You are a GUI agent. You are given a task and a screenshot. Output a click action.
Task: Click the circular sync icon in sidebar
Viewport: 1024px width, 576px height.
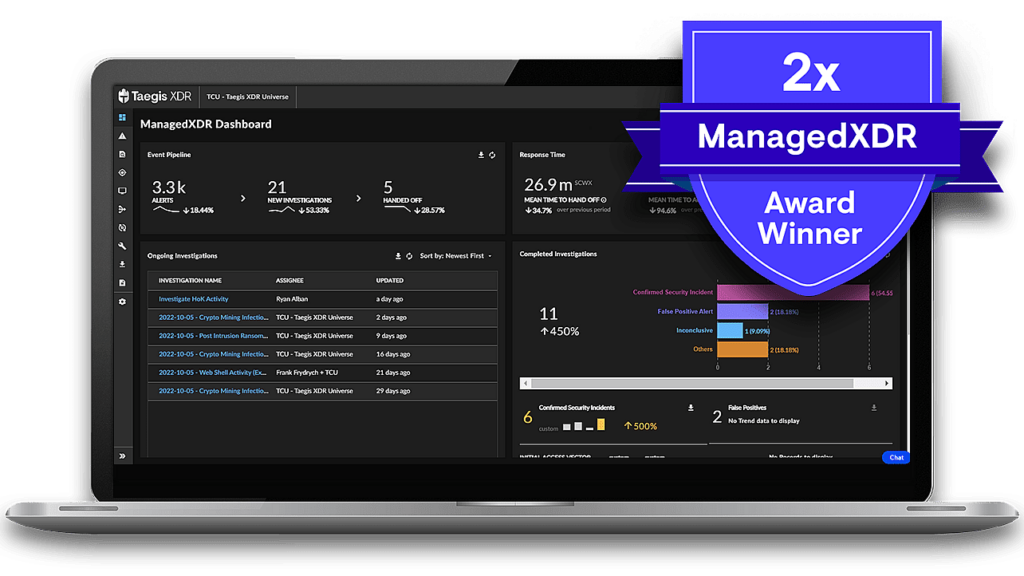[x=122, y=228]
